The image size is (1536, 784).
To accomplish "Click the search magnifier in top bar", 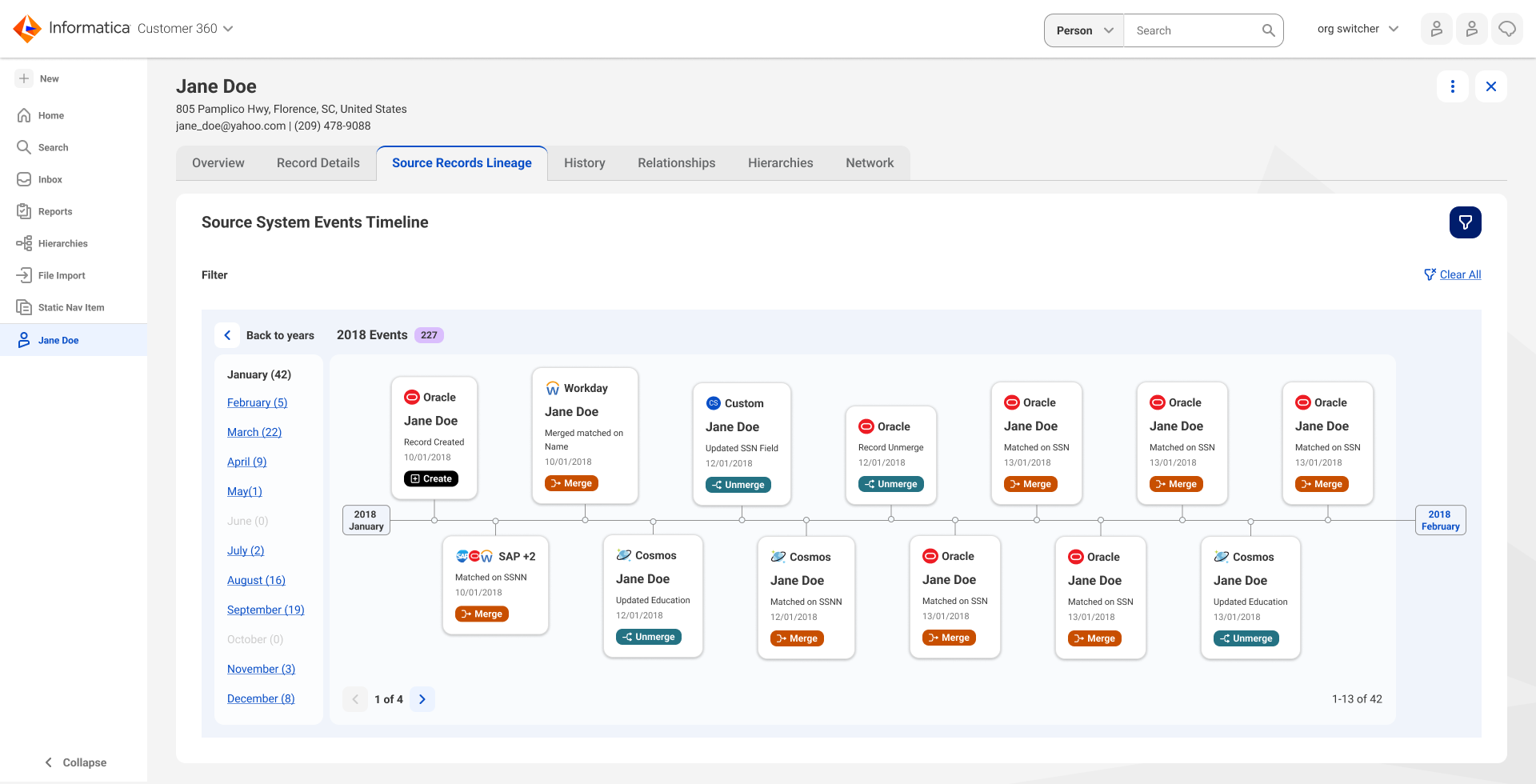I will 1268,30.
